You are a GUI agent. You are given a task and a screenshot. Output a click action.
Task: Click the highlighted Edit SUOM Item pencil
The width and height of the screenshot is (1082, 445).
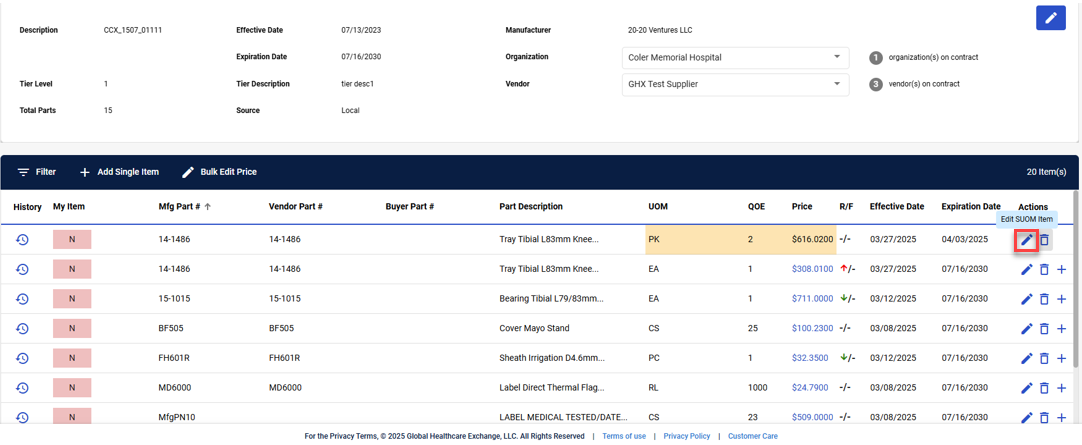[1026, 240]
